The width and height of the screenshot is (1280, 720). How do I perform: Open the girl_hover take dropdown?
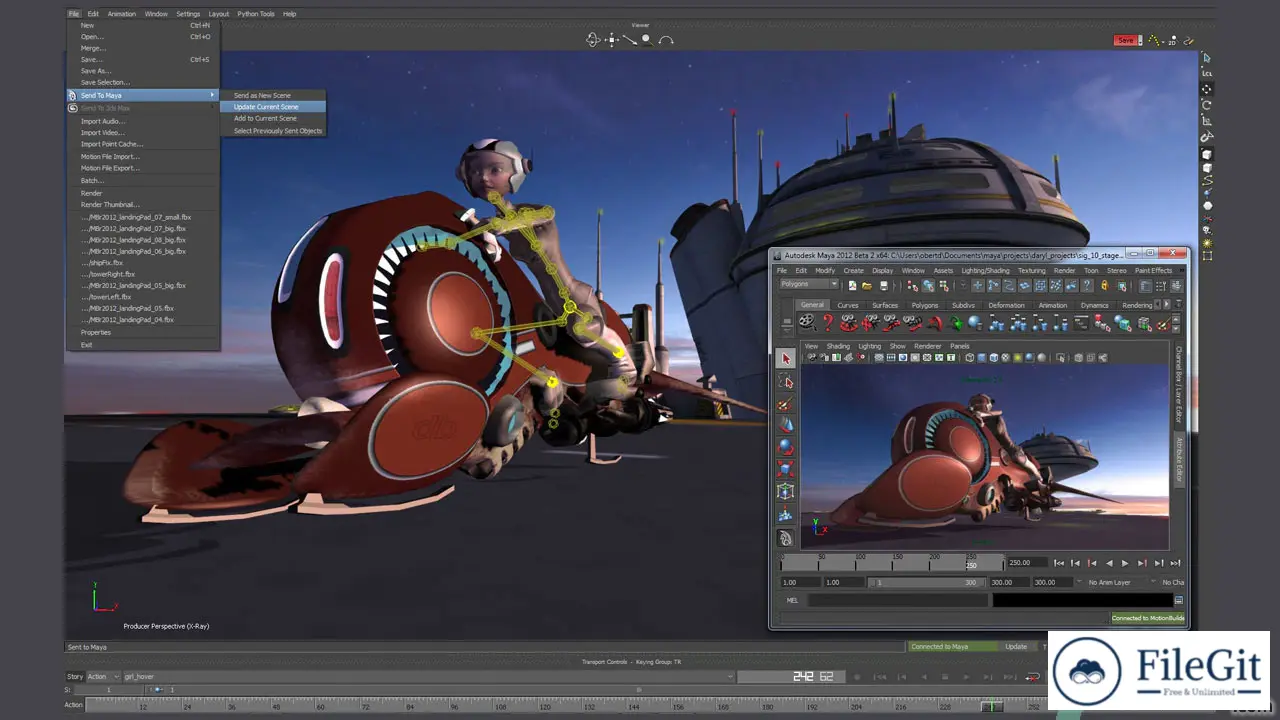428,677
